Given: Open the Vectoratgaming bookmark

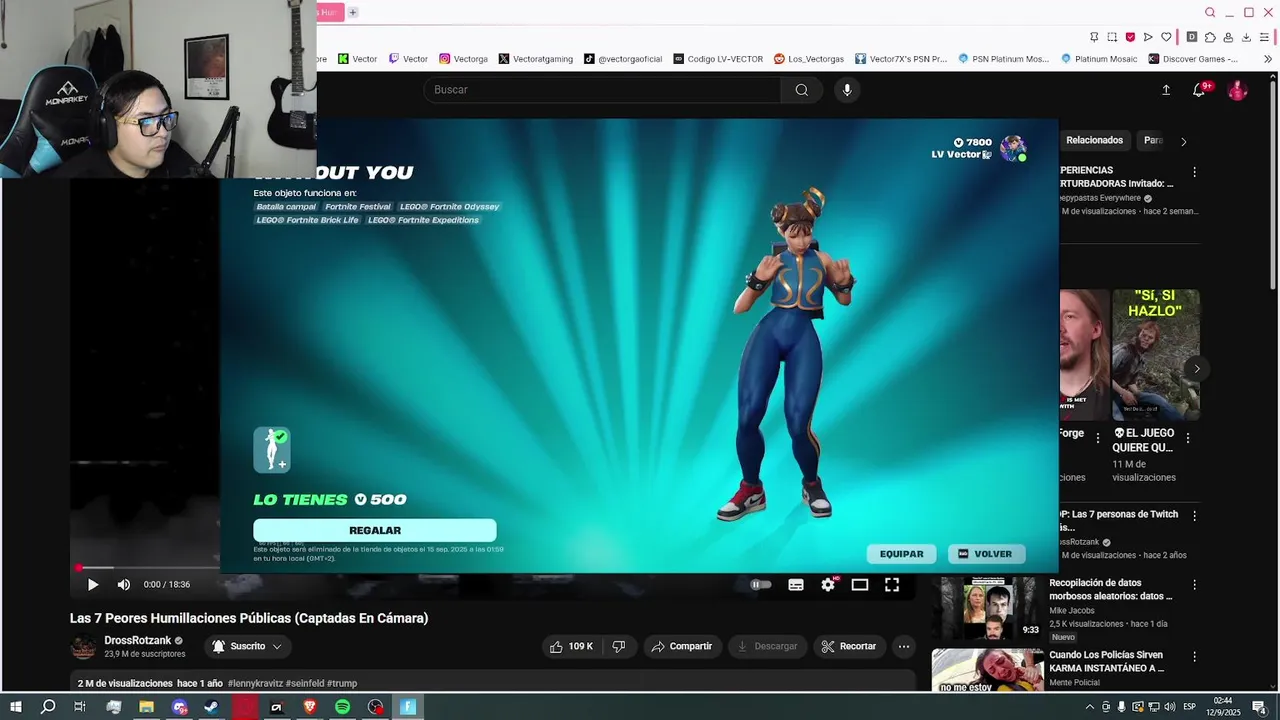Looking at the screenshot, I should tap(536, 59).
